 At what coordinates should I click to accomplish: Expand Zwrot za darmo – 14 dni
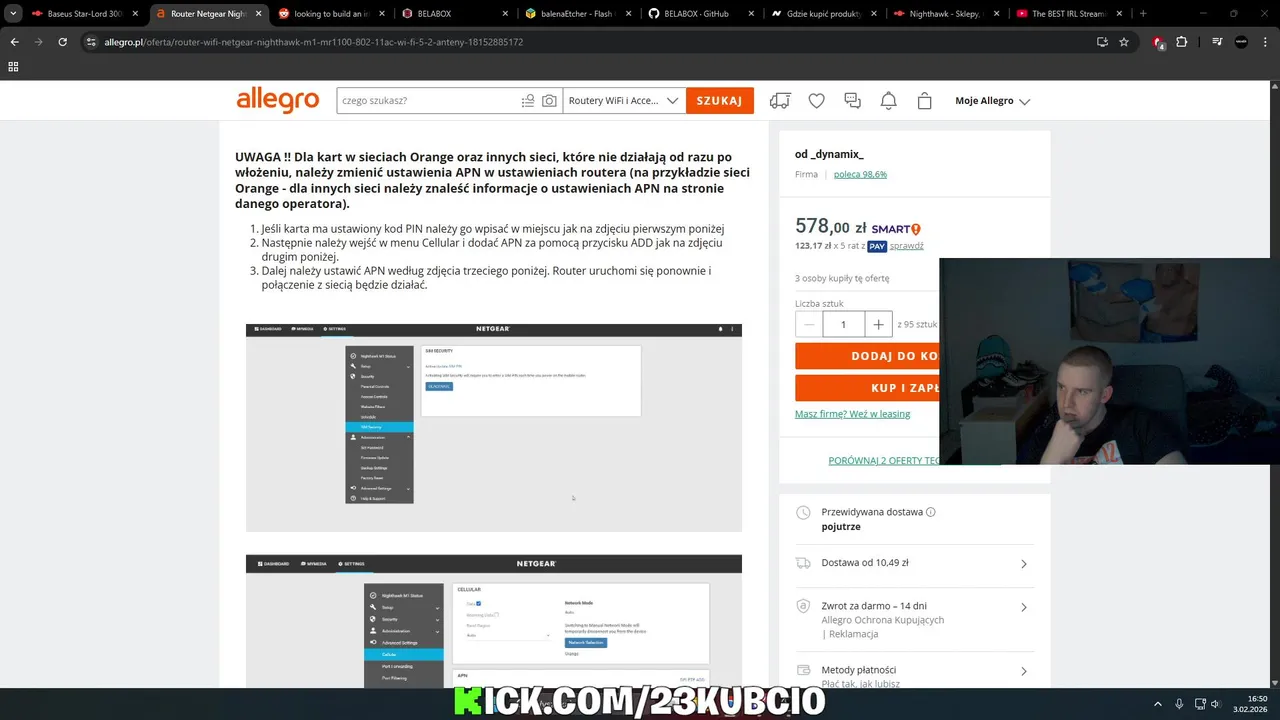coord(915,619)
